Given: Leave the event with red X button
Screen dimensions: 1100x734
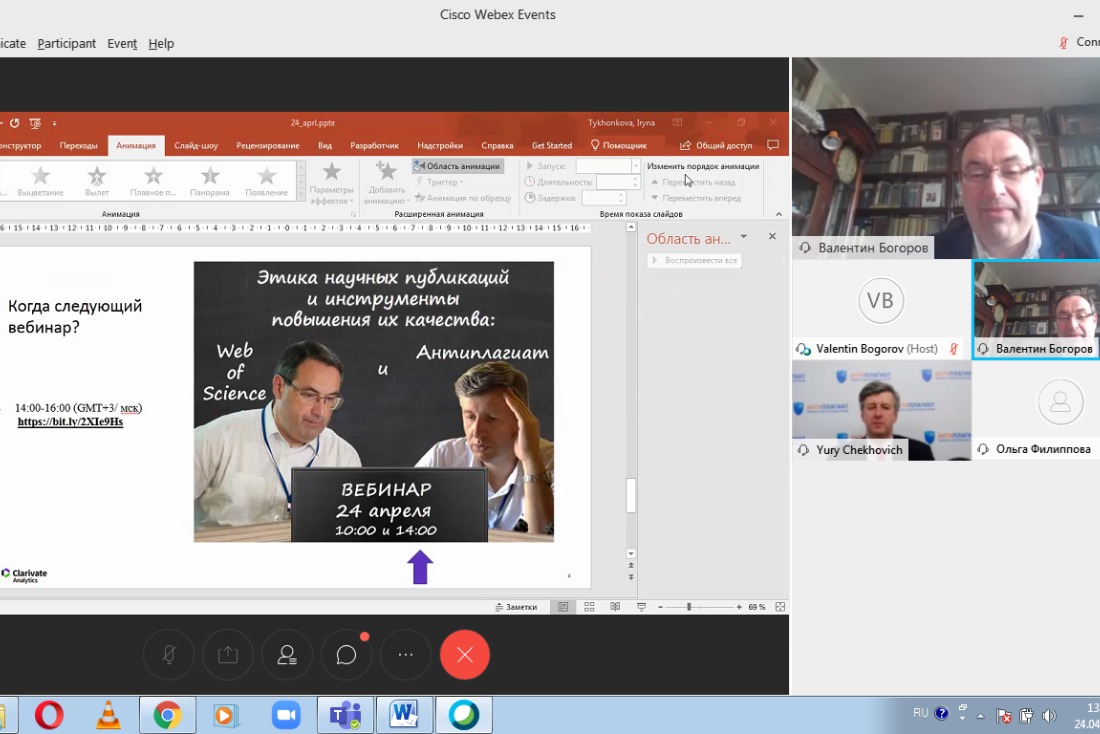Looking at the screenshot, I should [465, 655].
